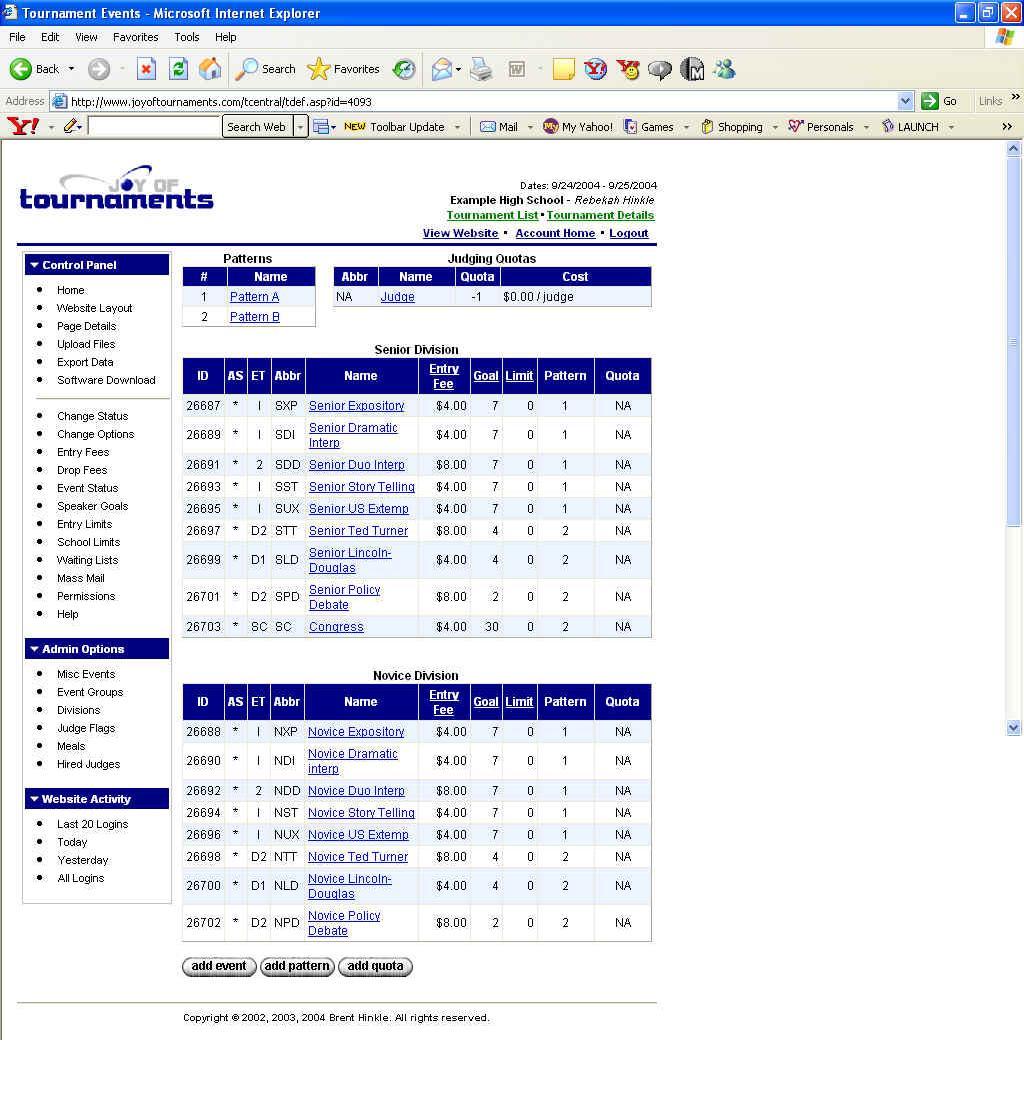Viewport: 1024px width, 1100px height.
Task: Click the 'add quota' button
Action: [x=375, y=966]
